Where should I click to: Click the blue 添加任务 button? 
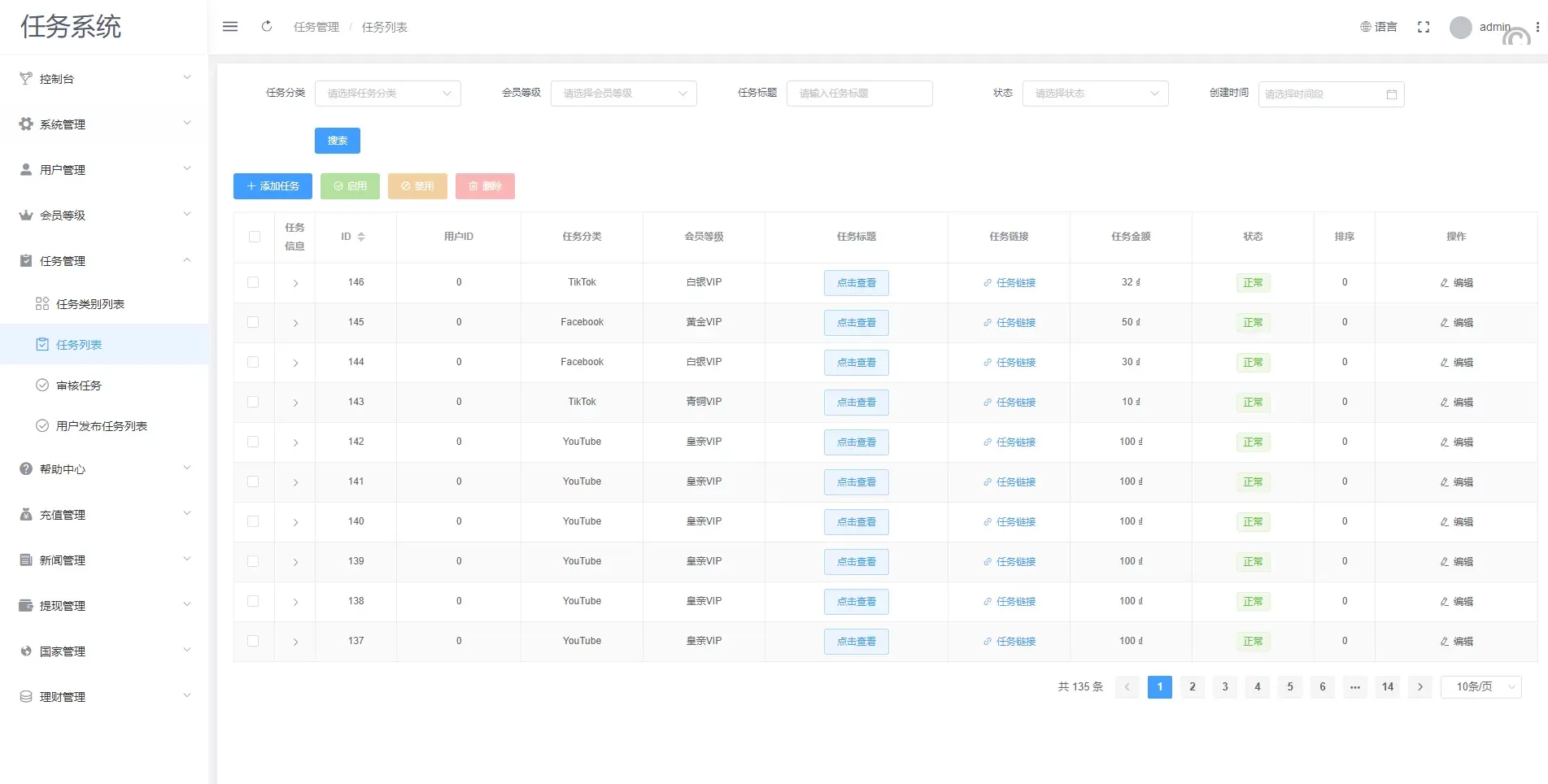pyautogui.click(x=273, y=186)
